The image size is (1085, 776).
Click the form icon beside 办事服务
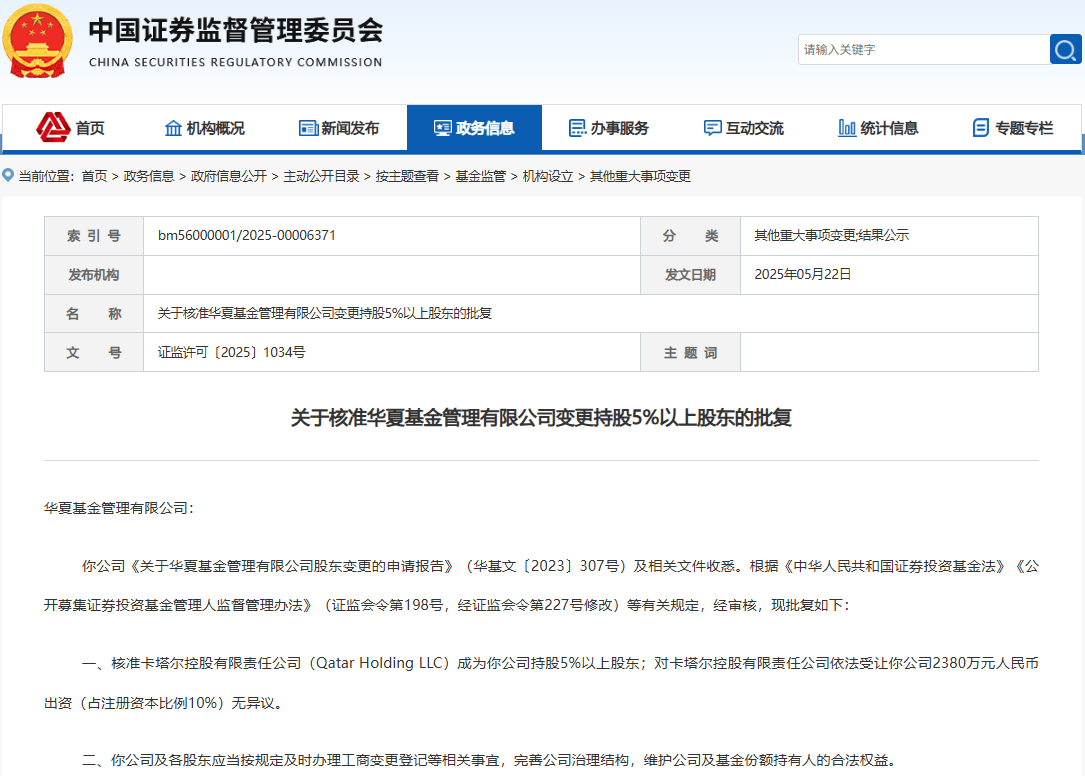point(577,128)
